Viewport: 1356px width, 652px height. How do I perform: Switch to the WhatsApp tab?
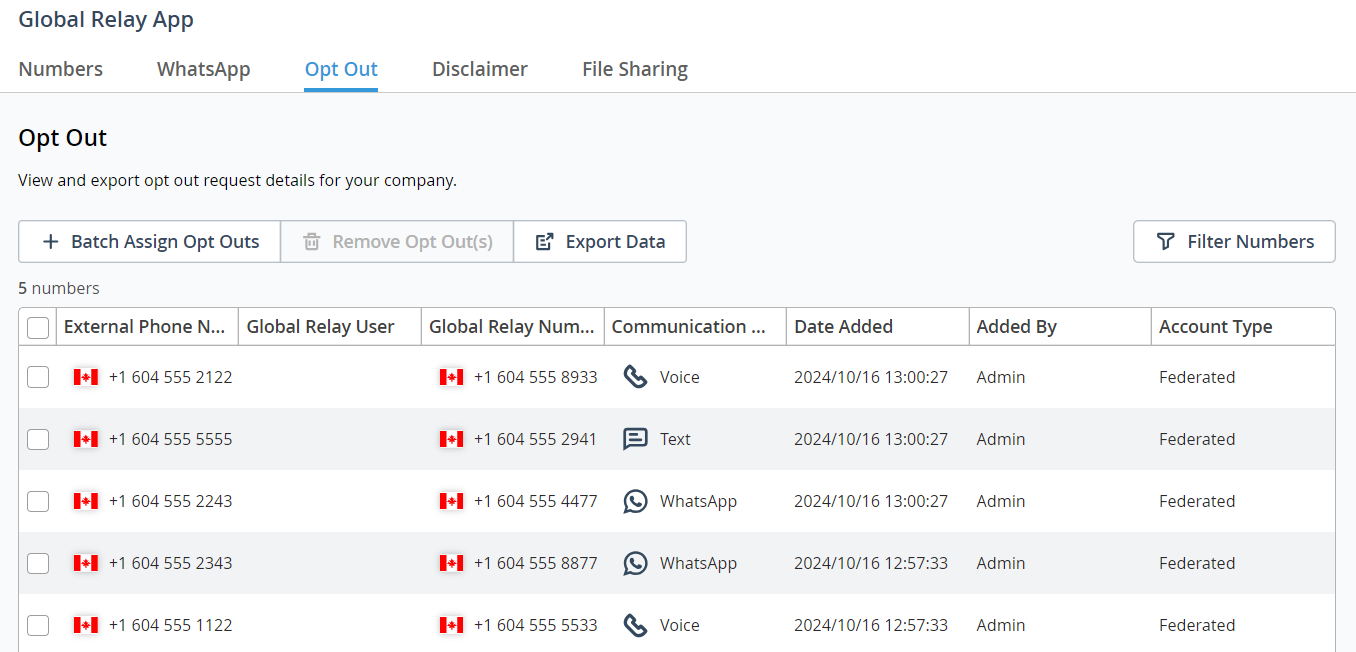(204, 69)
